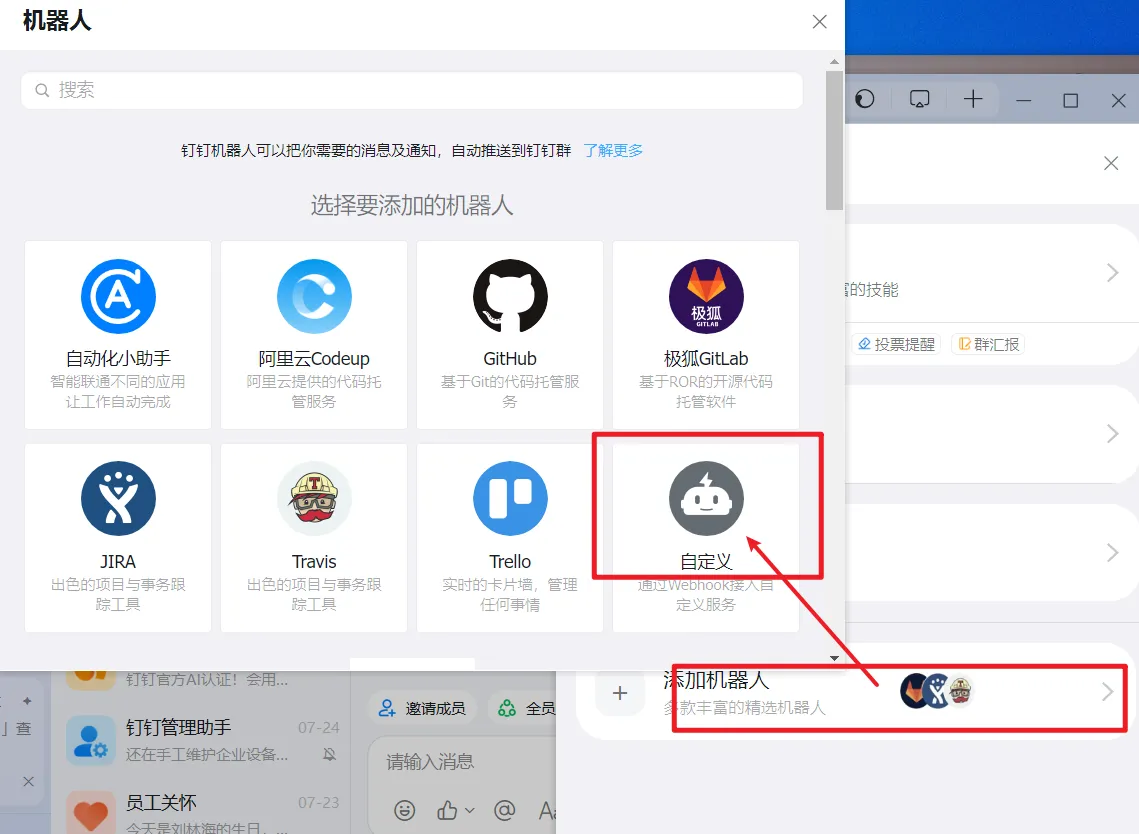
Task: Close the 机器人 dialog
Action: pyautogui.click(x=819, y=22)
